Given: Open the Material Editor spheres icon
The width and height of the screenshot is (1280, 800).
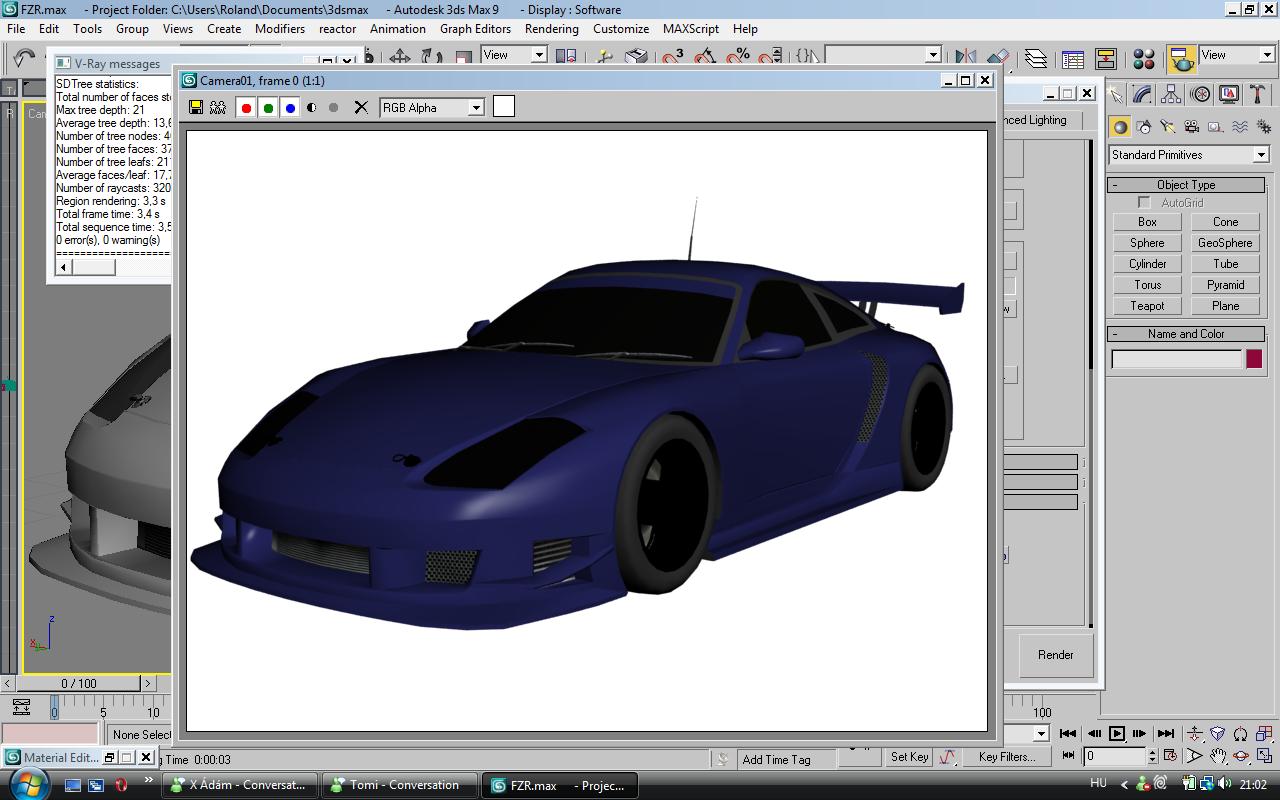Looking at the screenshot, I should [x=1144, y=59].
